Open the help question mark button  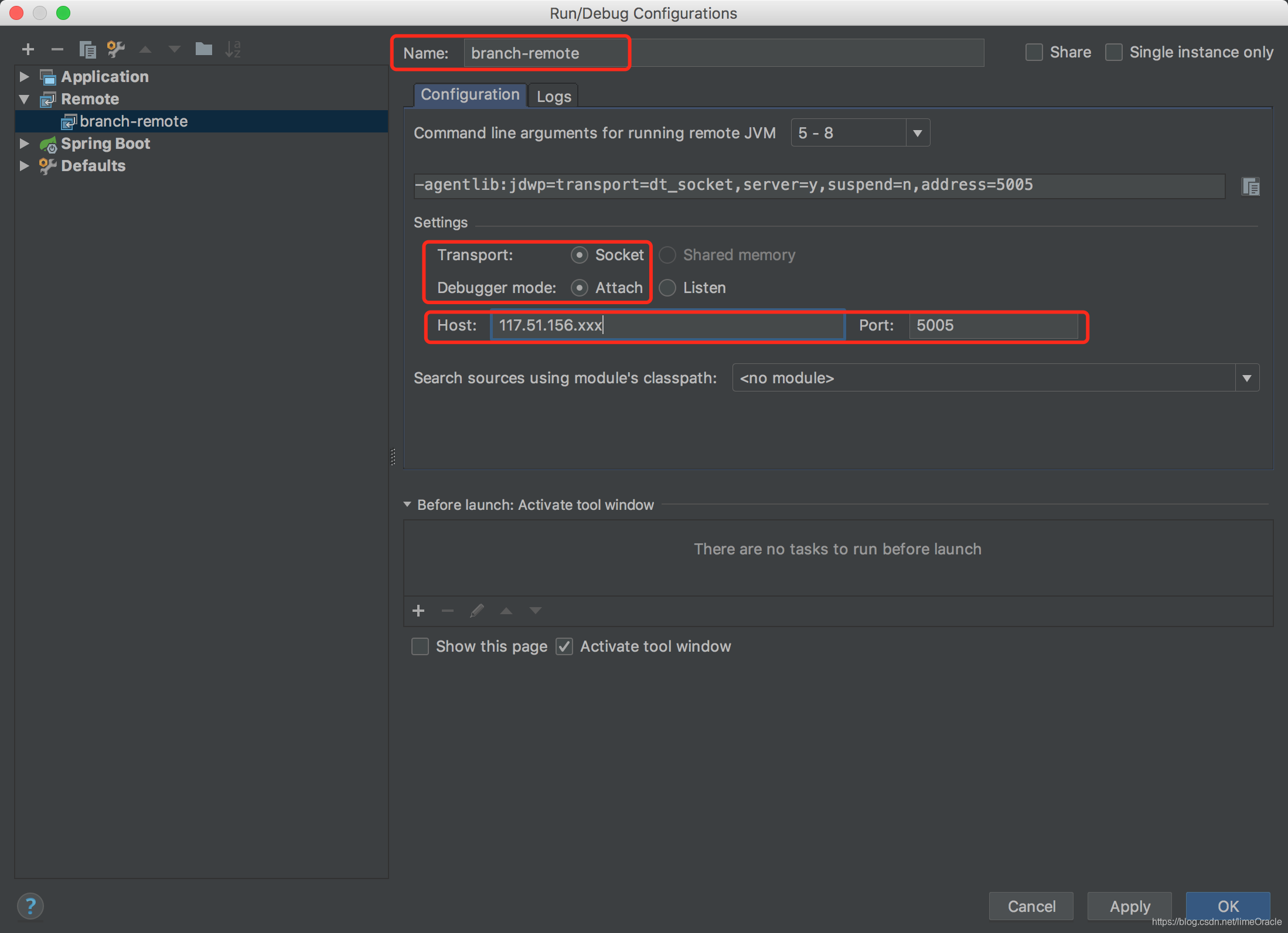pyautogui.click(x=30, y=906)
